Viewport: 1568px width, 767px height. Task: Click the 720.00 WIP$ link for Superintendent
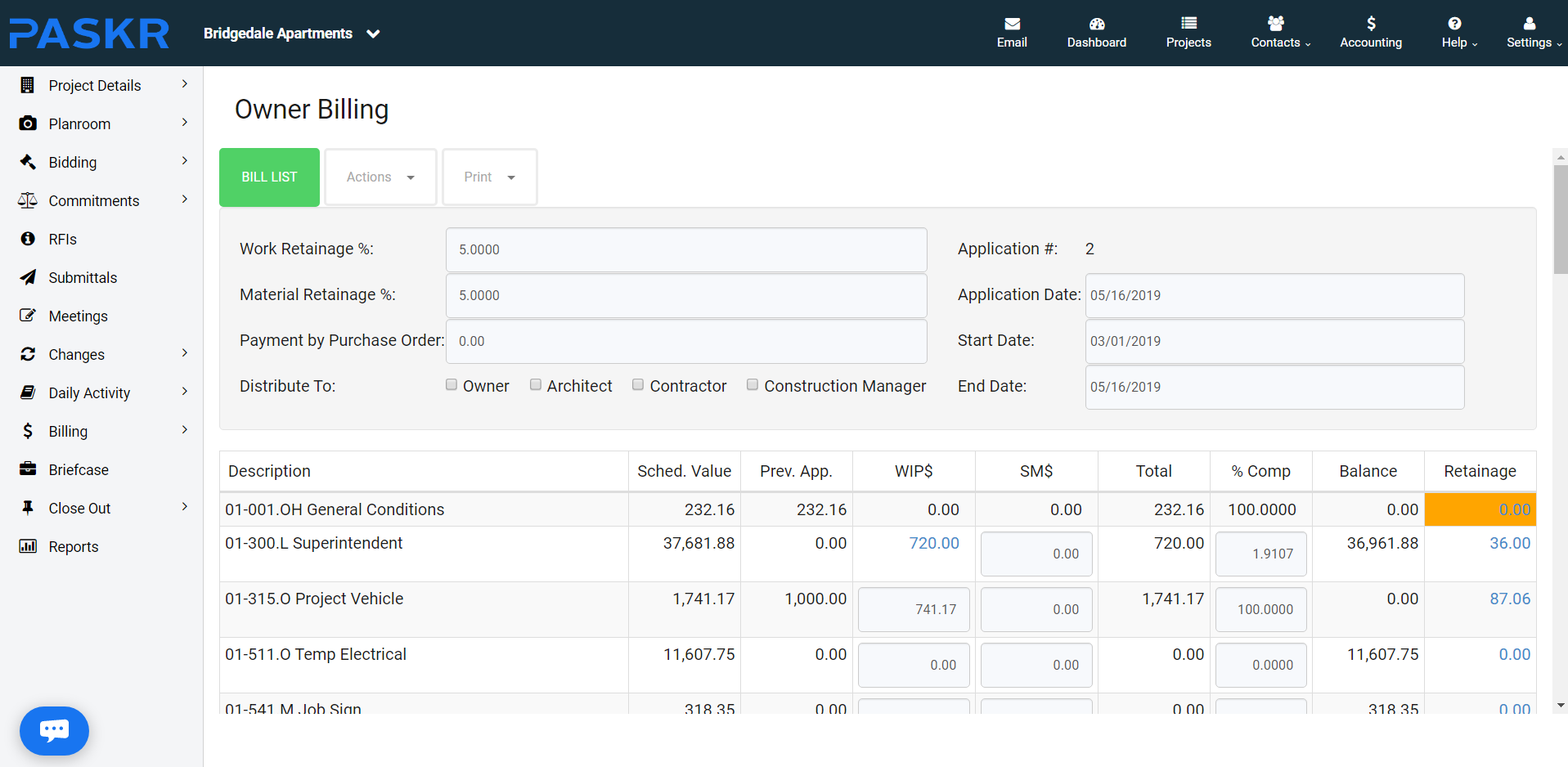(933, 543)
